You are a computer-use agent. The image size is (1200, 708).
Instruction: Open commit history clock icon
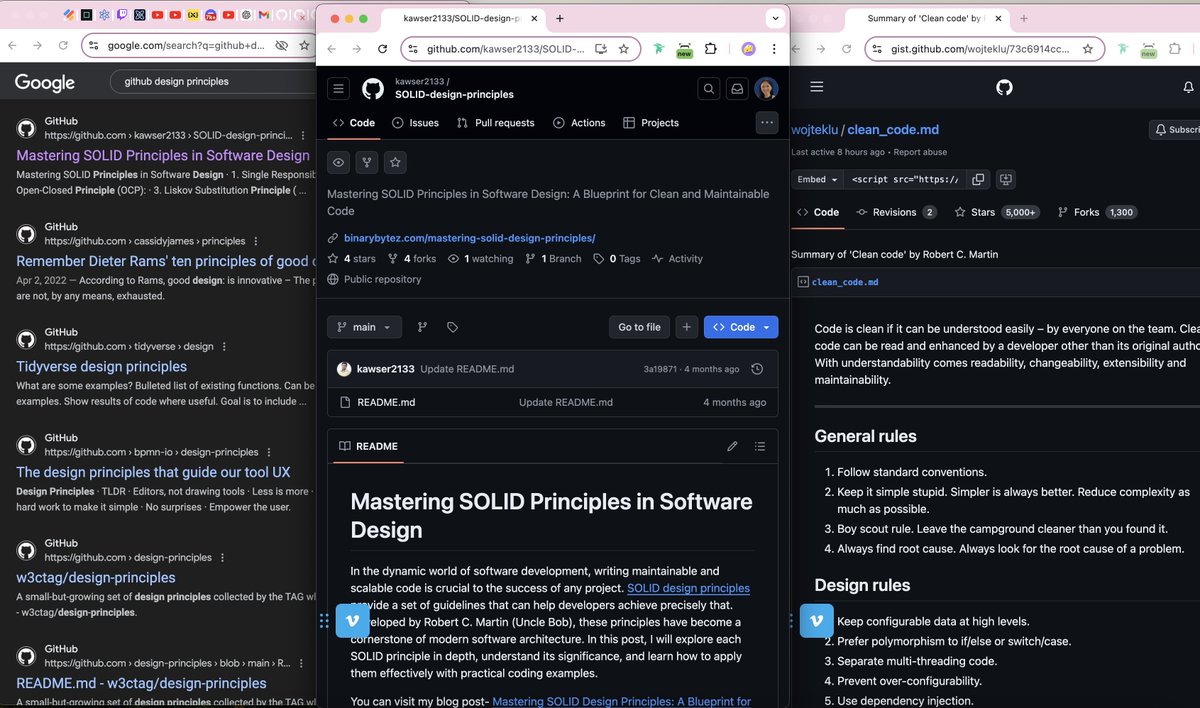tap(757, 369)
